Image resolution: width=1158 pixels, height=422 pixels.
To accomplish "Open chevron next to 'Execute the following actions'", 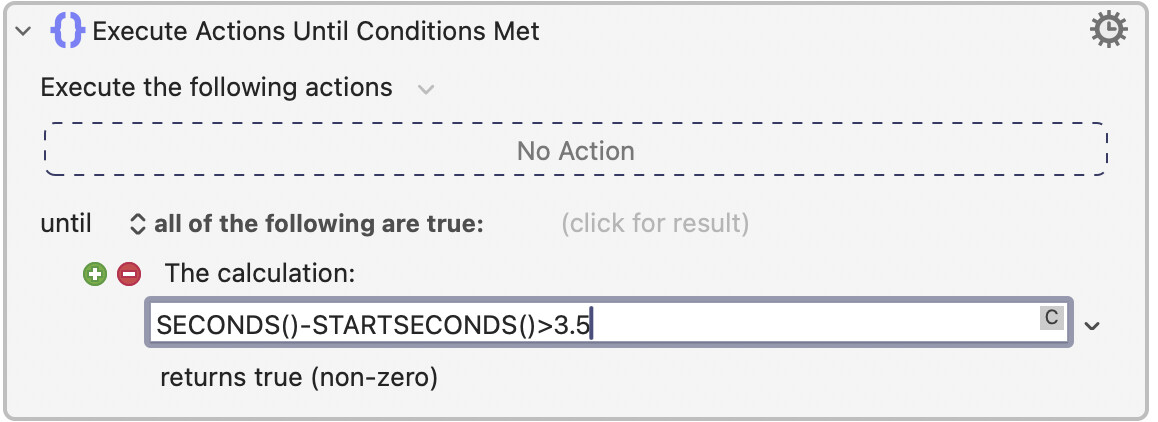I will [426, 89].
